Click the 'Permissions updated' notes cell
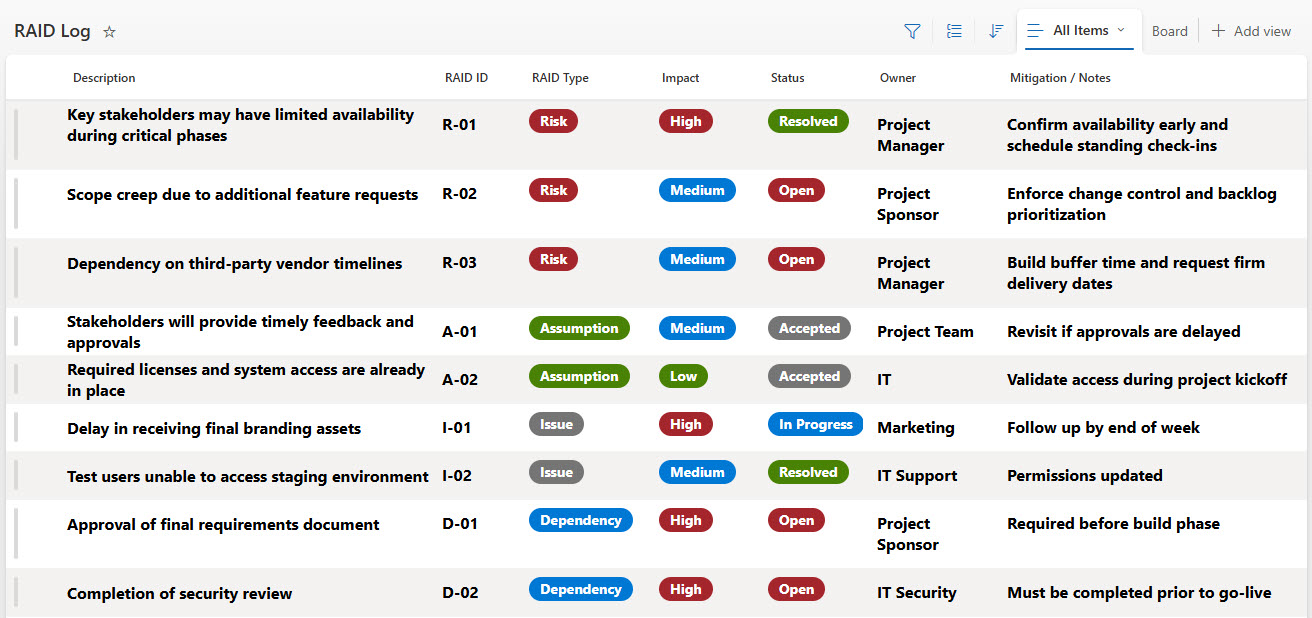 click(x=1084, y=476)
